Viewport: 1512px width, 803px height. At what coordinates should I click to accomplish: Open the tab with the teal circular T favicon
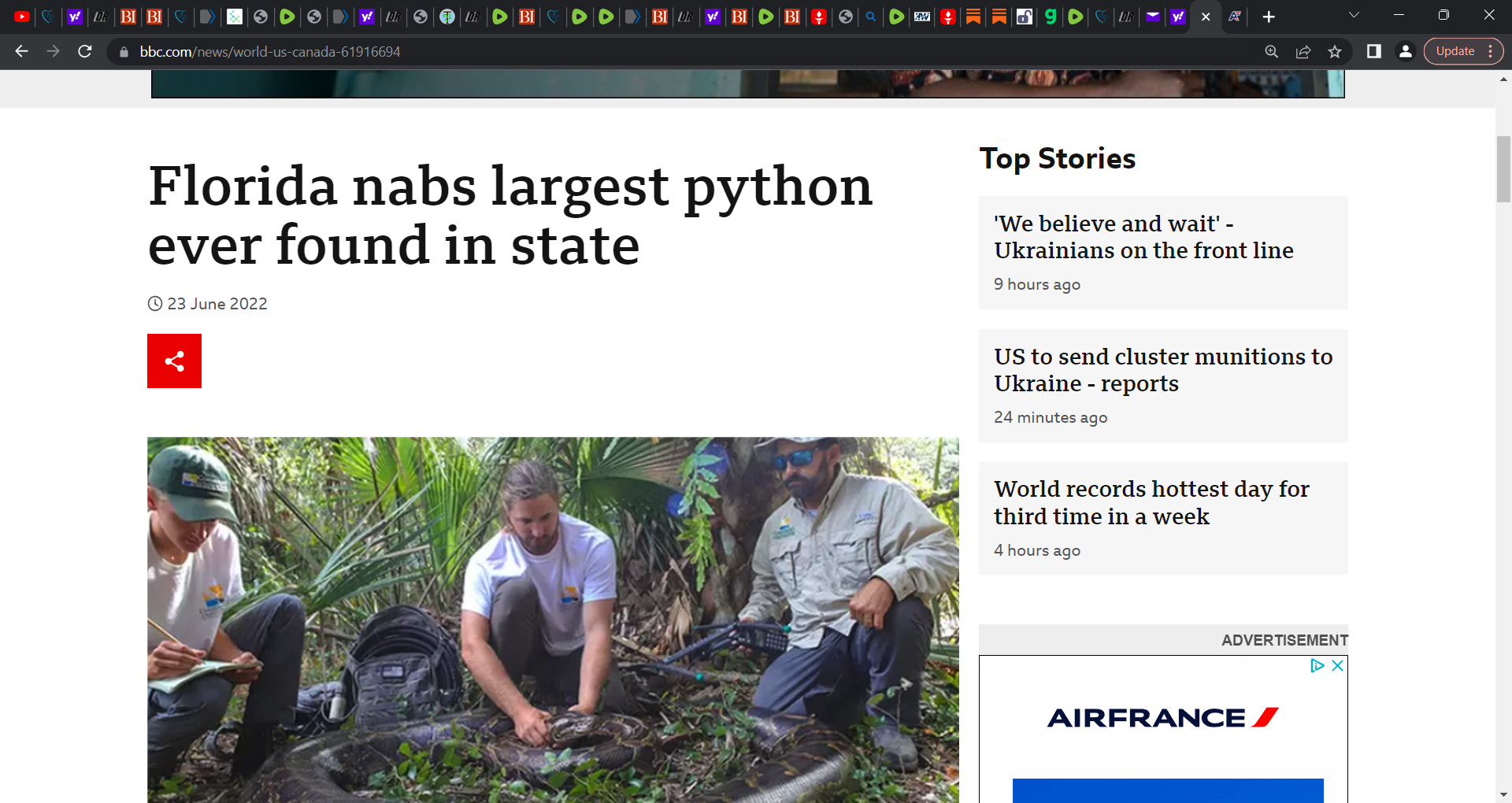click(447, 17)
